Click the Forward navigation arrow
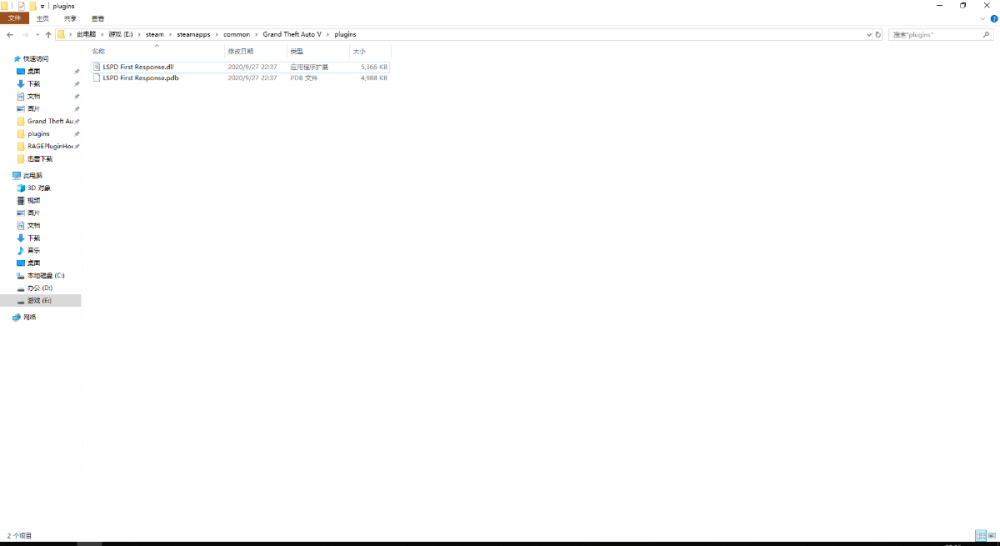Image resolution: width=1000 pixels, height=546 pixels. pos(25,34)
